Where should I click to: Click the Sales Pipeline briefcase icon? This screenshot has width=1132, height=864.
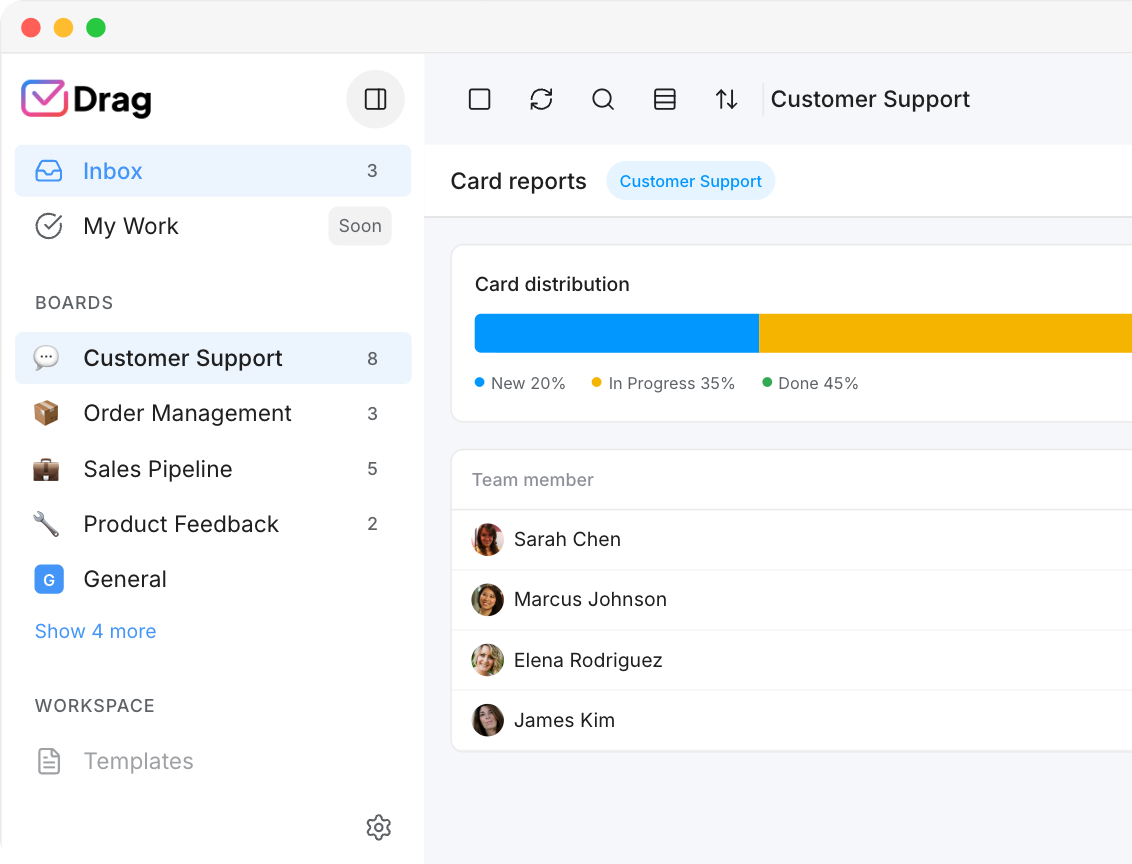(46, 469)
